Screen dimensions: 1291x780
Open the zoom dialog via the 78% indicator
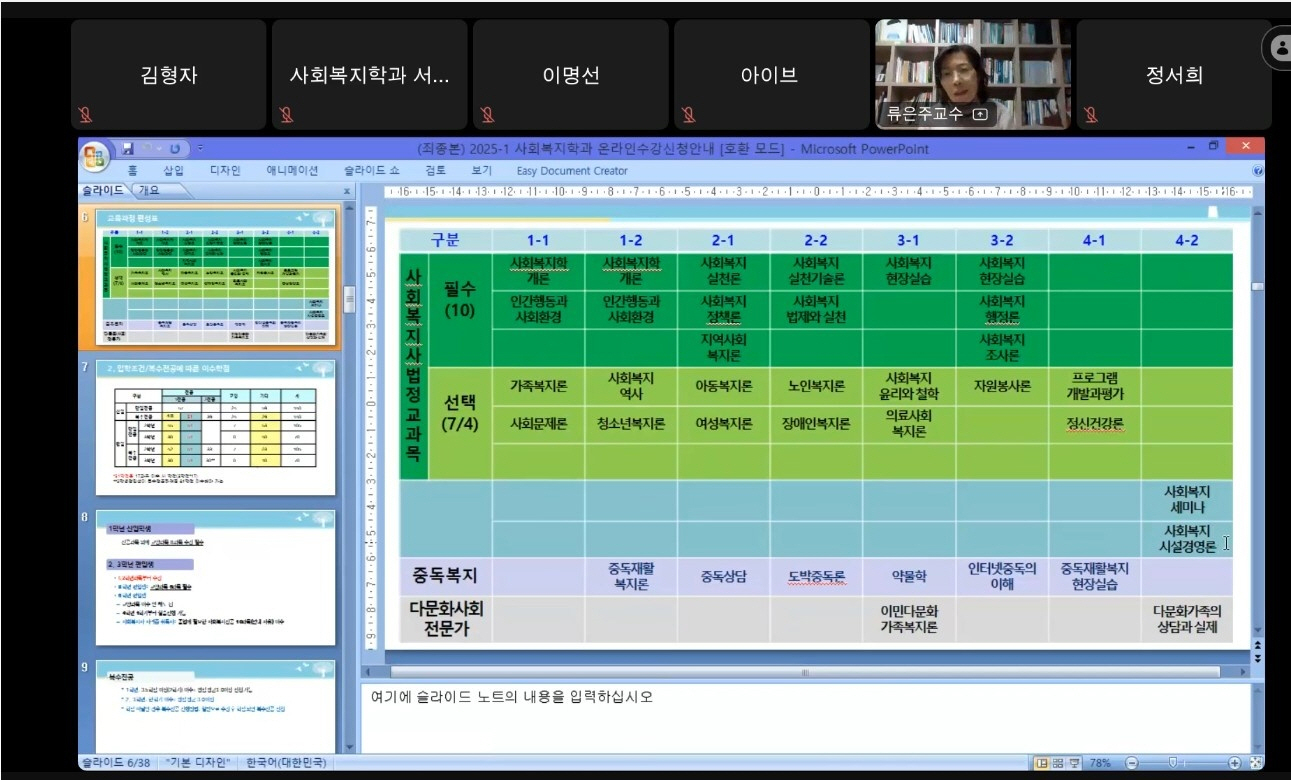coord(1100,762)
